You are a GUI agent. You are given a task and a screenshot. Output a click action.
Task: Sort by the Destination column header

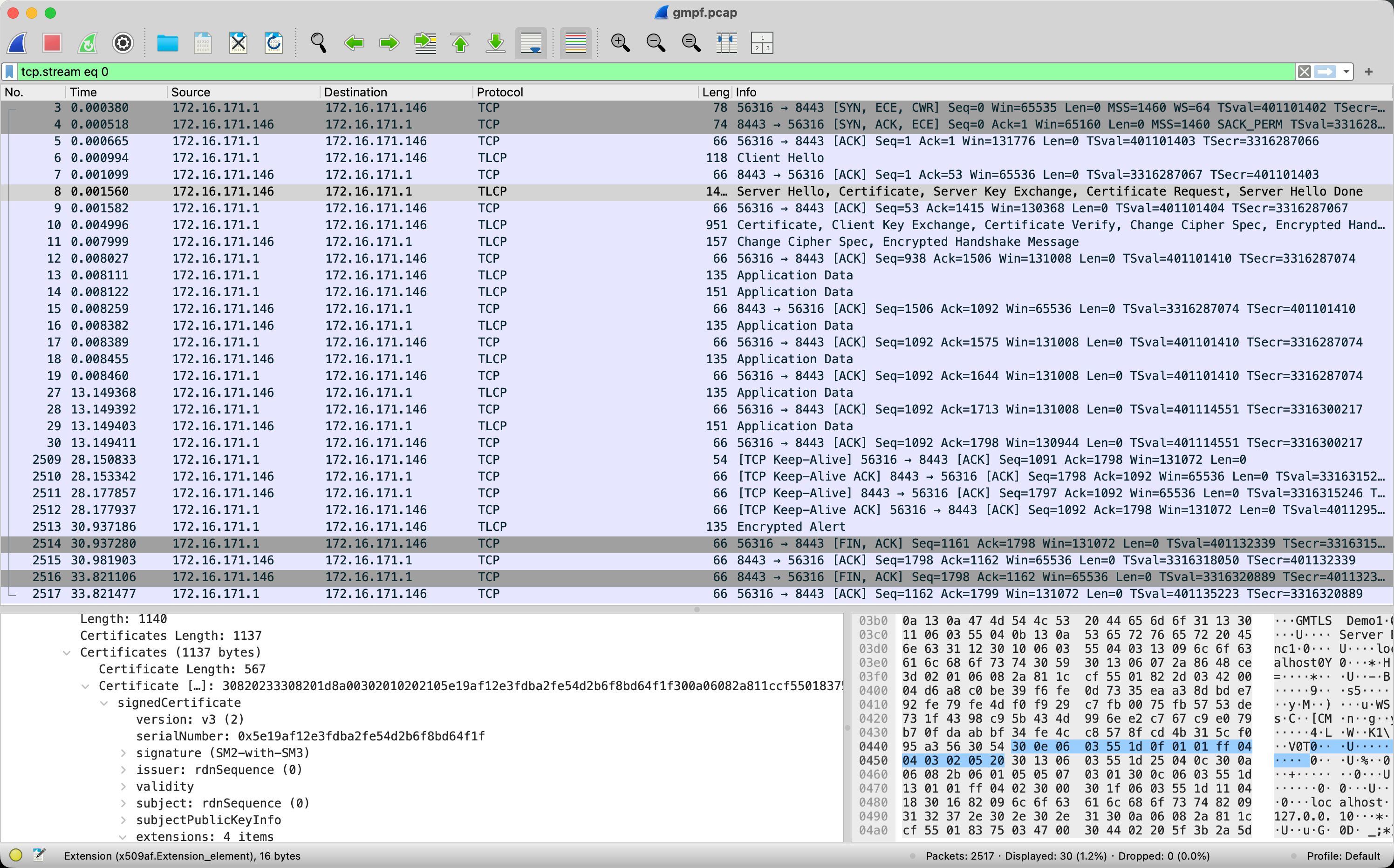[355, 92]
